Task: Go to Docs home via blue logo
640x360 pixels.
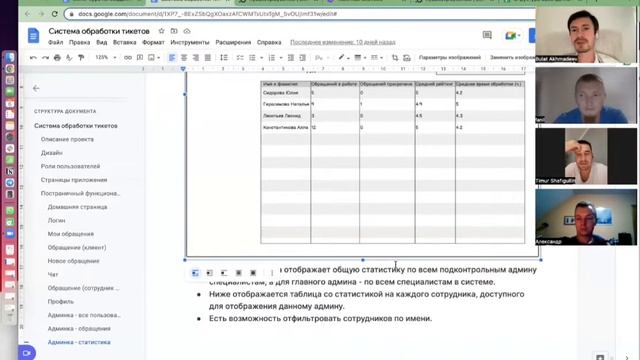Action: pyautogui.click(x=33, y=36)
